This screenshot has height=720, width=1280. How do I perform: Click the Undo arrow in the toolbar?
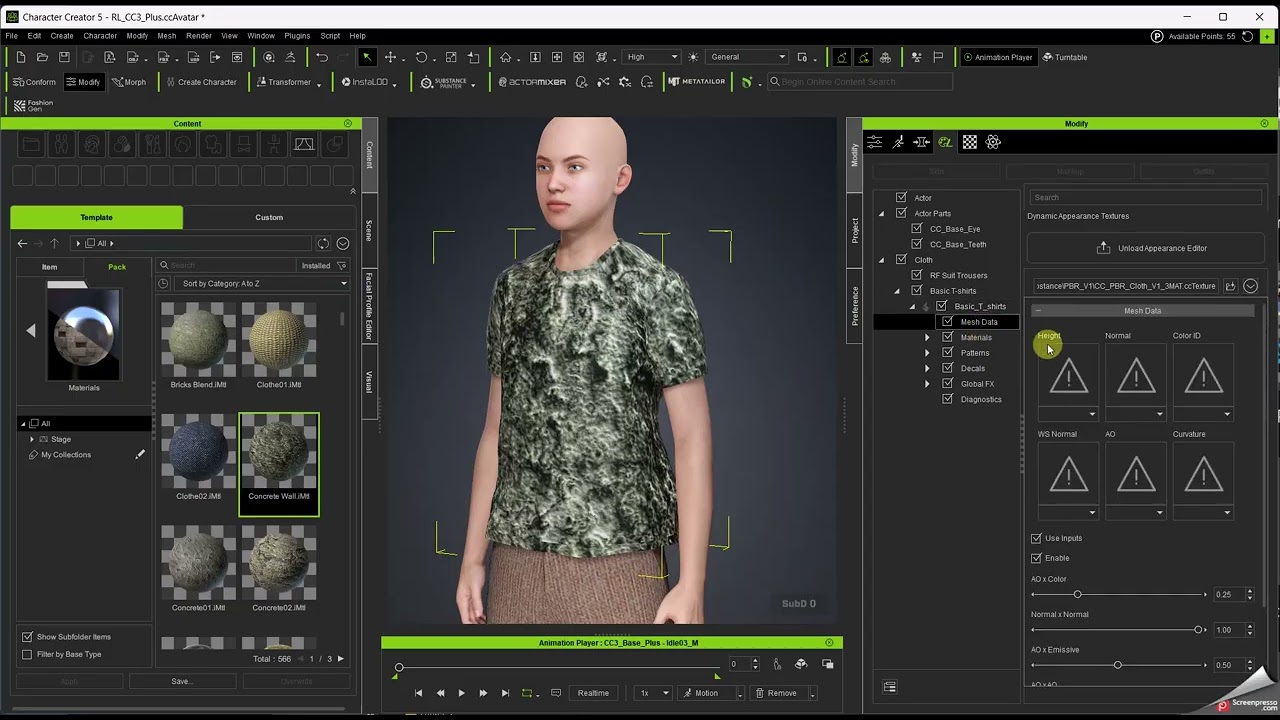pyautogui.click(x=322, y=57)
